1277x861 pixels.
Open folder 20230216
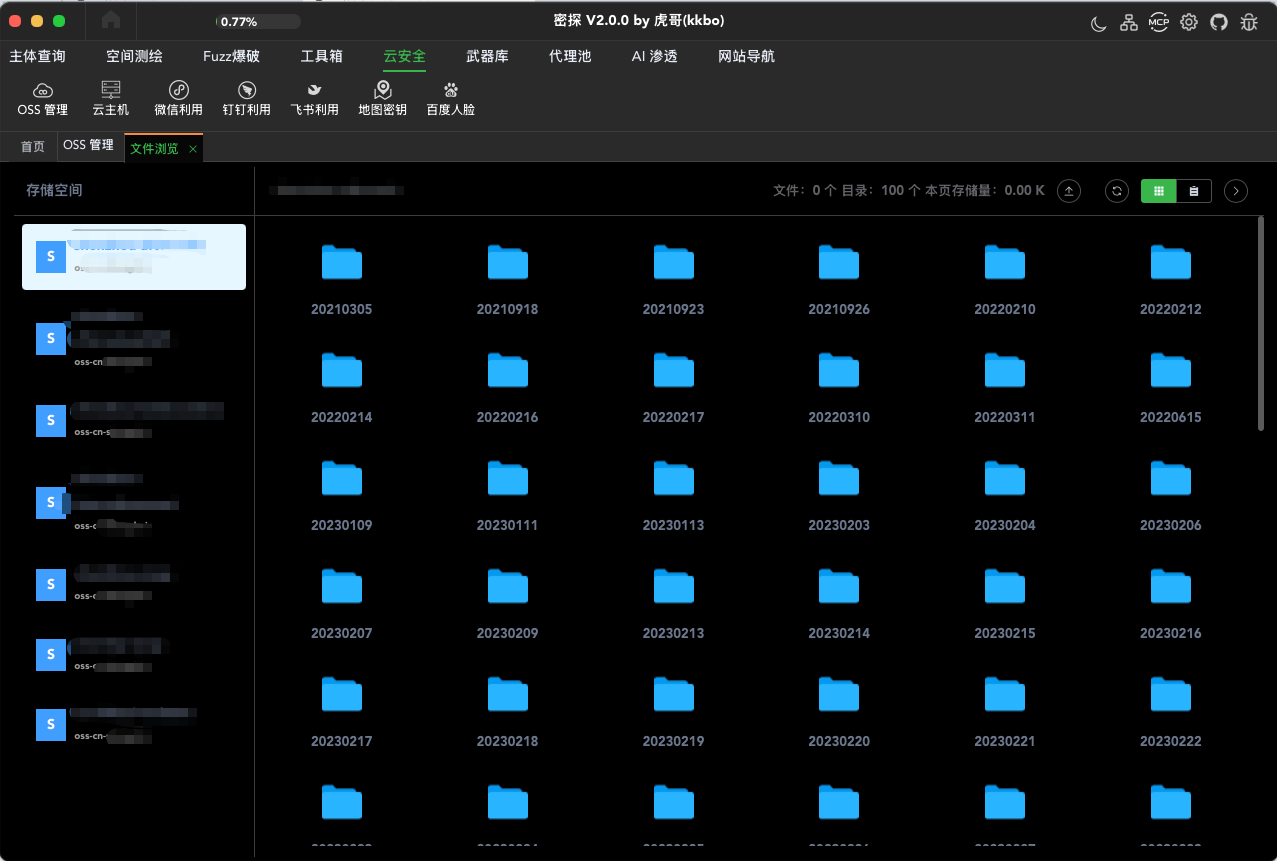coord(1171,603)
